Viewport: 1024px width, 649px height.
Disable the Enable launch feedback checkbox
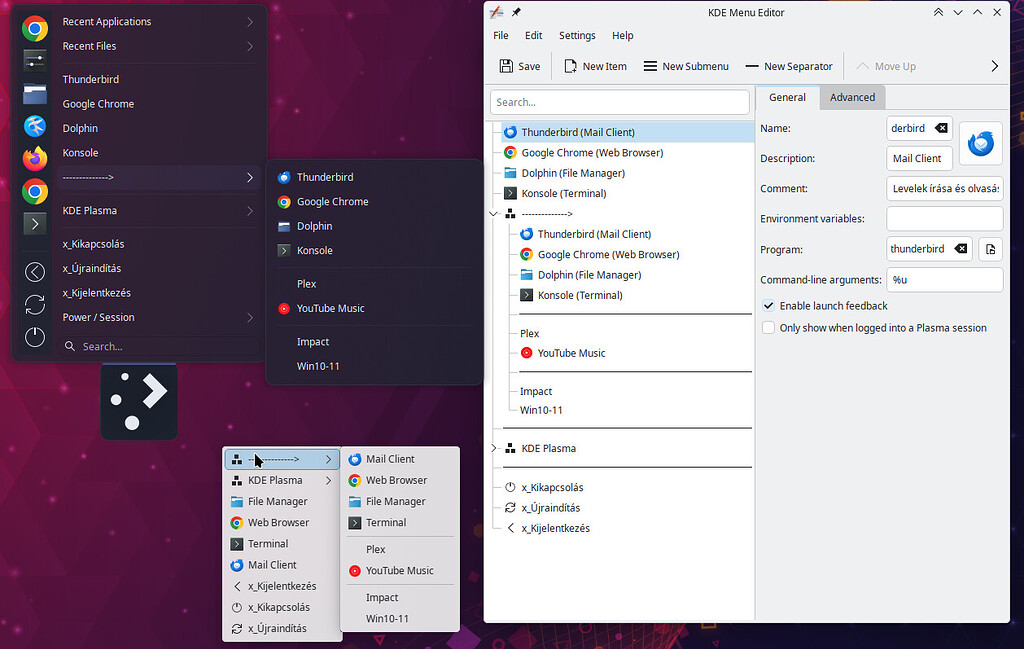click(x=768, y=306)
